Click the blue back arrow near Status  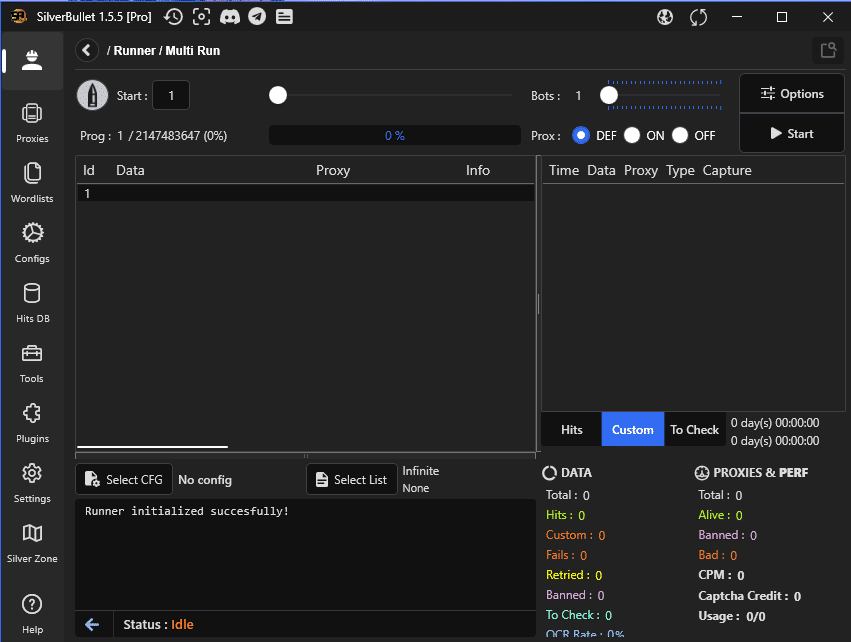coord(92,624)
